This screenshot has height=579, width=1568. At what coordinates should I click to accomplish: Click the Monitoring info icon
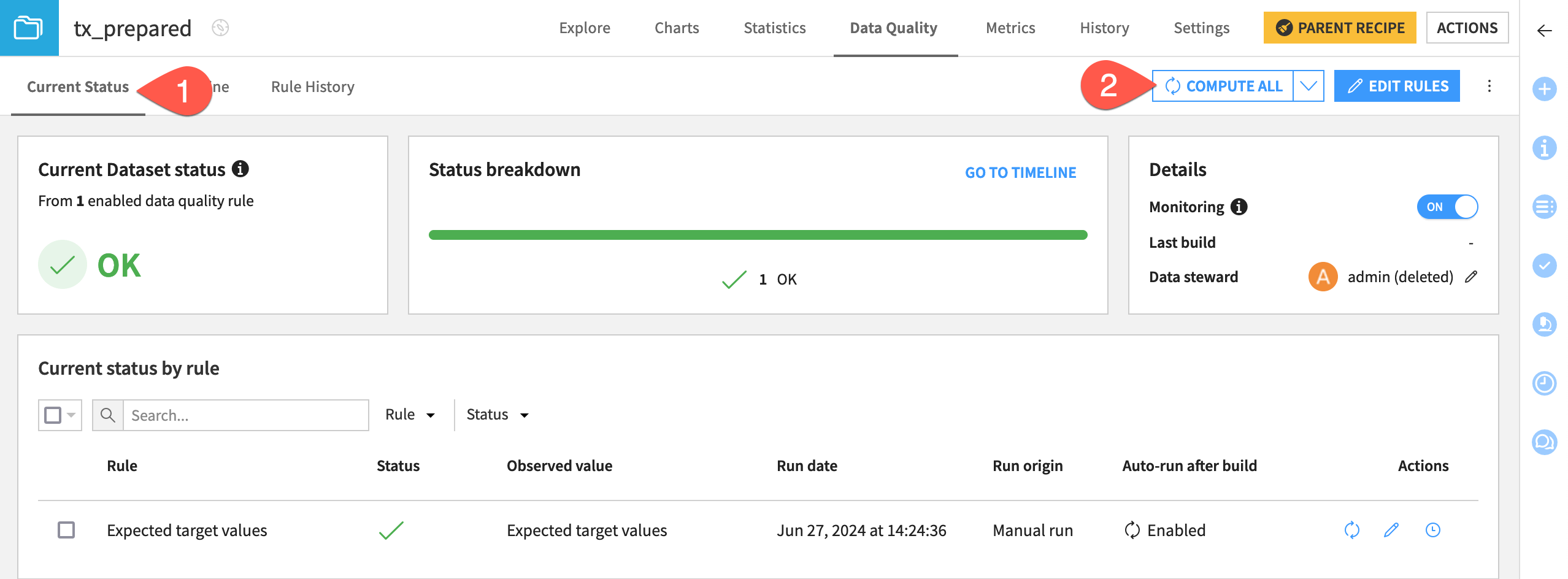coord(1239,207)
